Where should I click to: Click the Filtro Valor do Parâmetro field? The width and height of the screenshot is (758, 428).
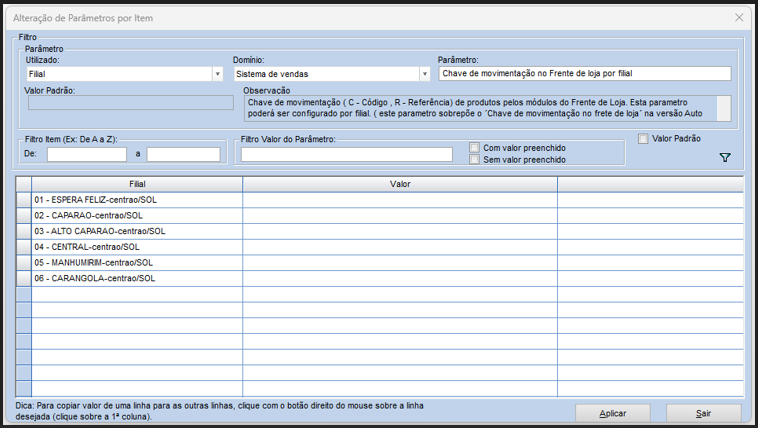click(346, 154)
